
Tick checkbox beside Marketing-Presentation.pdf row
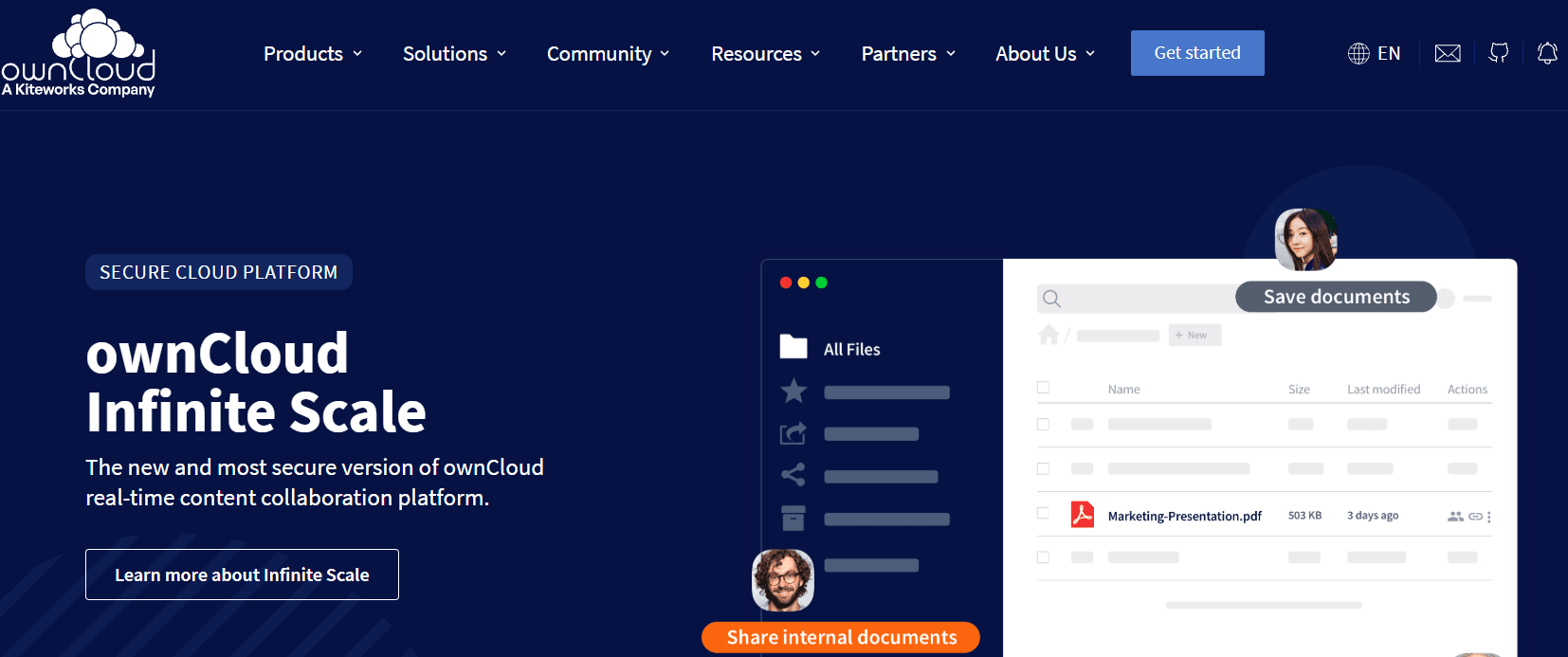pos(1043,513)
